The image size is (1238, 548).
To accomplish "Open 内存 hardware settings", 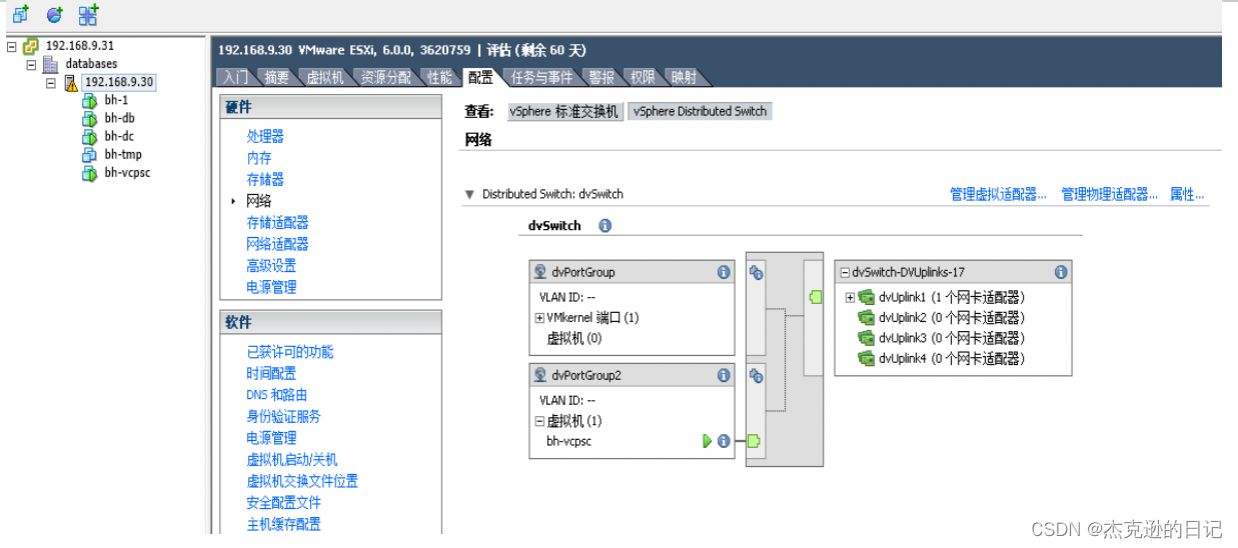I will pos(259,158).
